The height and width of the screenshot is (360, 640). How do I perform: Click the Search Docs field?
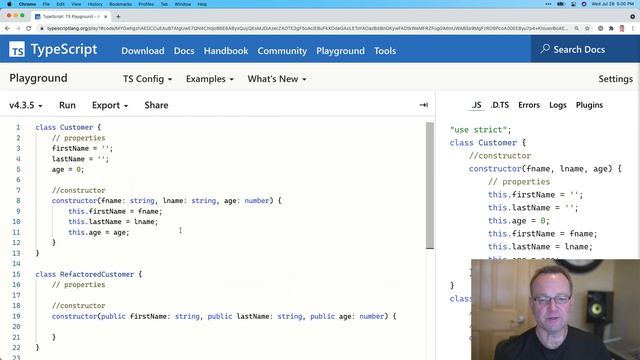(x=585, y=49)
